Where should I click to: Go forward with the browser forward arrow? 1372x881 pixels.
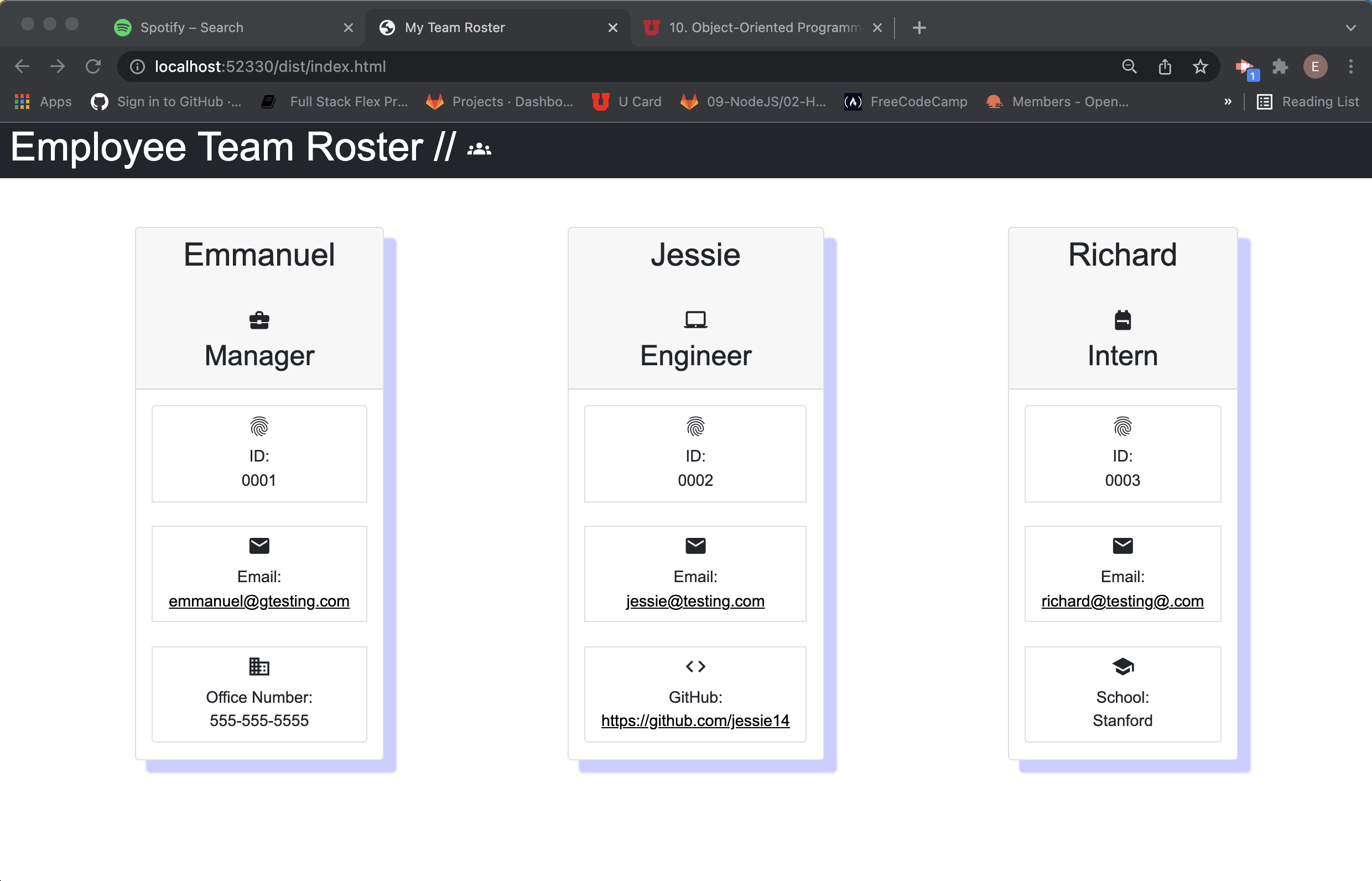[x=57, y=66]
